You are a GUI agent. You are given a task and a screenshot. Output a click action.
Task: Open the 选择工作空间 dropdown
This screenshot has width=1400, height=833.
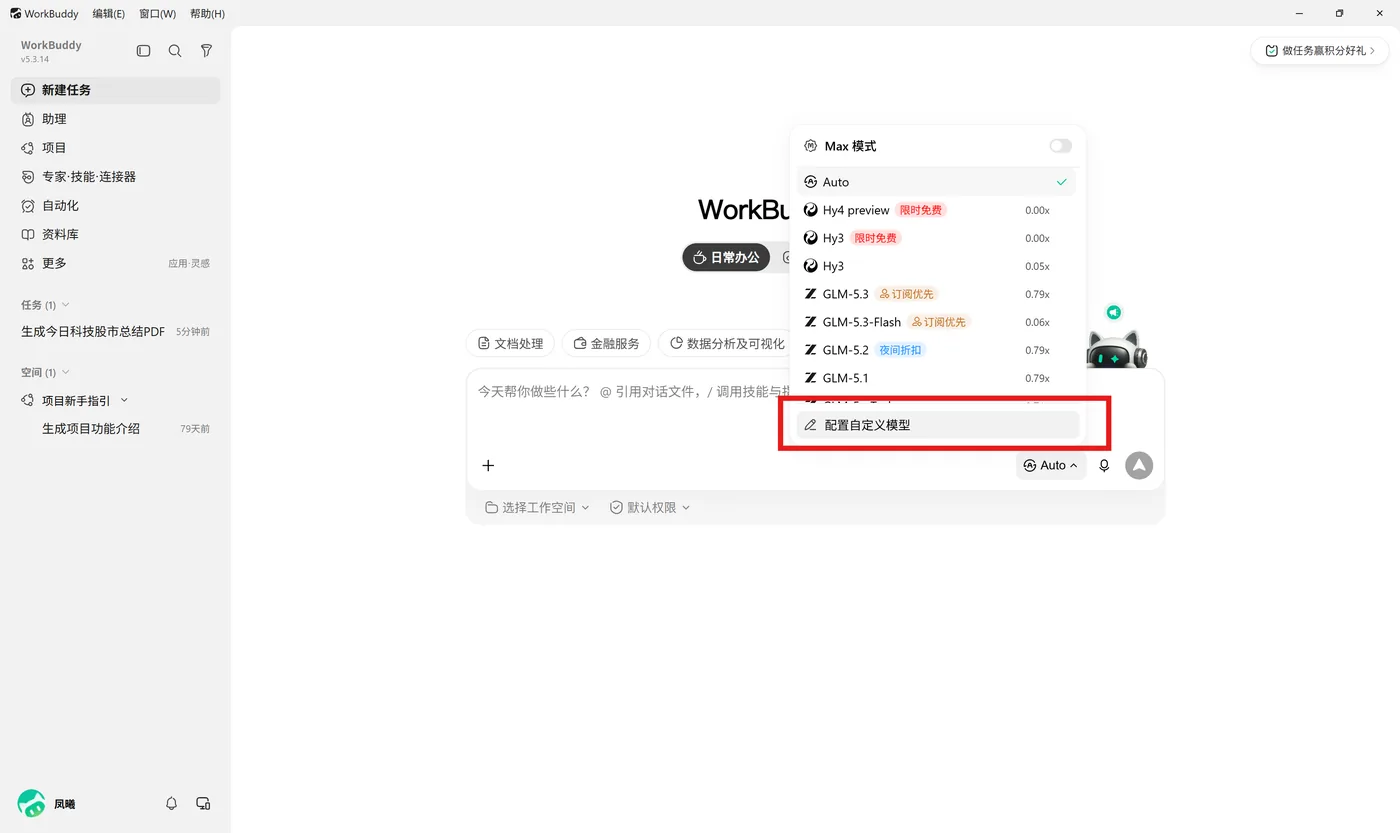pos(537,508)
